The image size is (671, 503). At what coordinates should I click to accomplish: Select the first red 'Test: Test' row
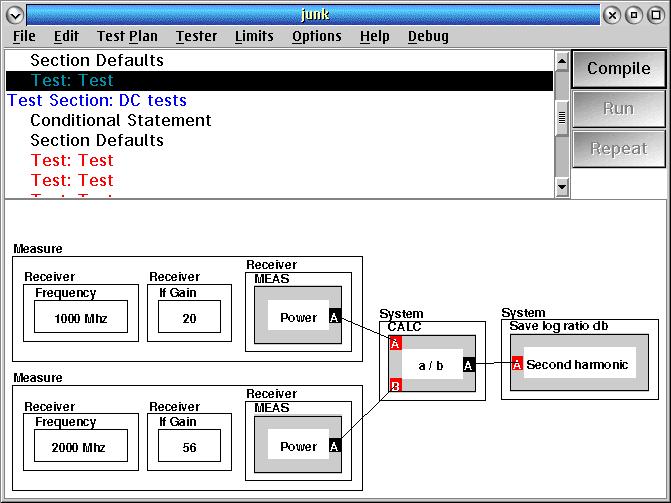tap(279, 161)
